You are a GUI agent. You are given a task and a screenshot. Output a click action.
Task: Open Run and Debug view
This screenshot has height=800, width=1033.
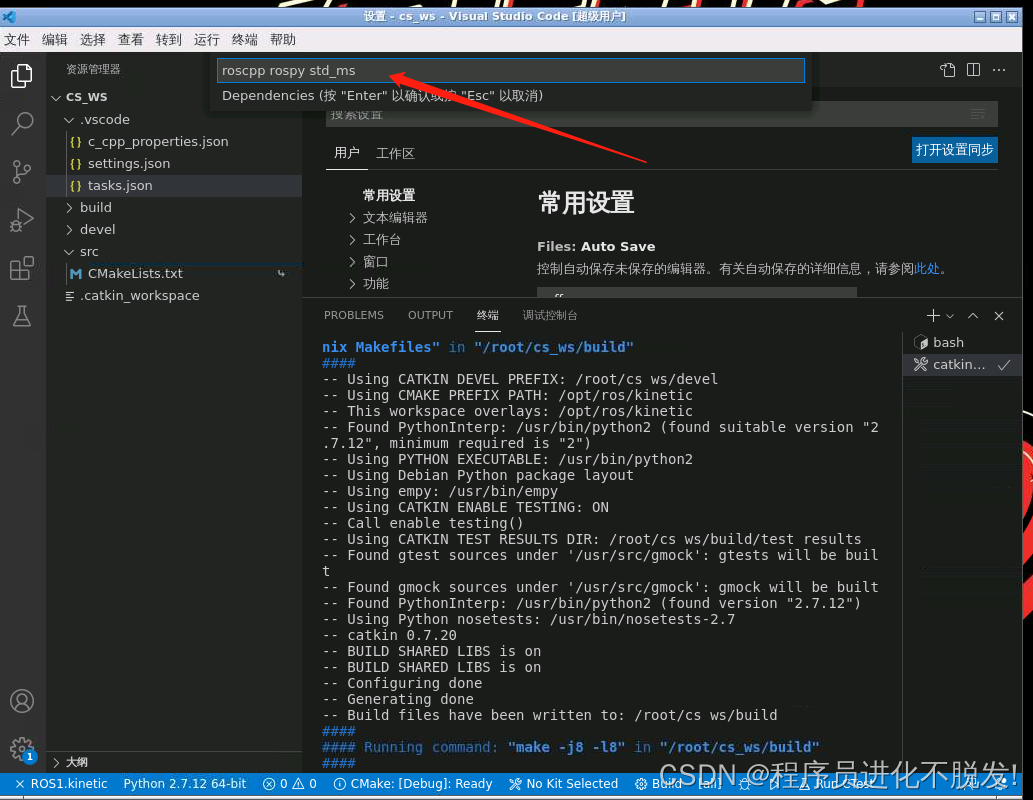click(x=22, y=220)
